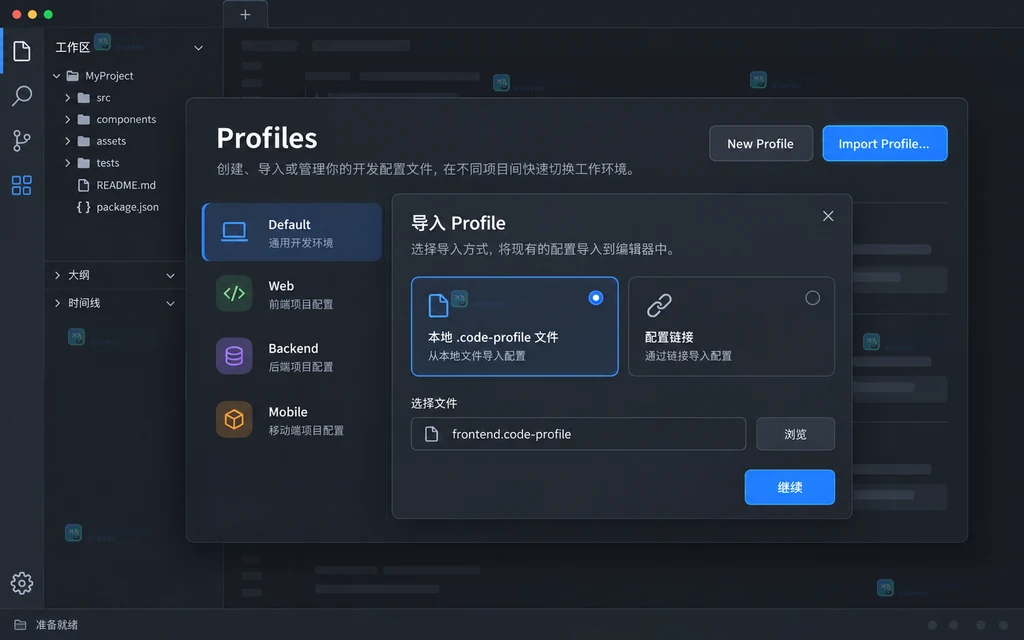
Task: Click the 准备就绪 status text
Action: tap(57, 625)
